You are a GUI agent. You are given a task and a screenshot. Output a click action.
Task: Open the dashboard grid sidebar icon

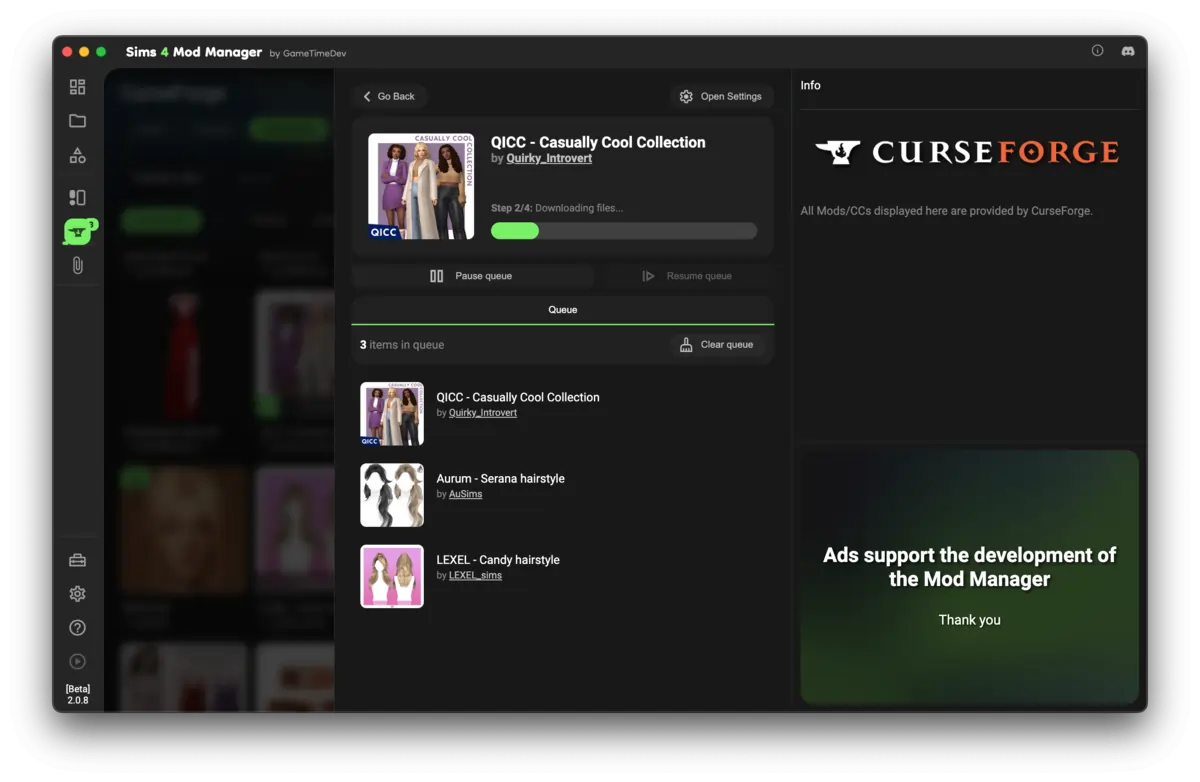click(77, 87)
